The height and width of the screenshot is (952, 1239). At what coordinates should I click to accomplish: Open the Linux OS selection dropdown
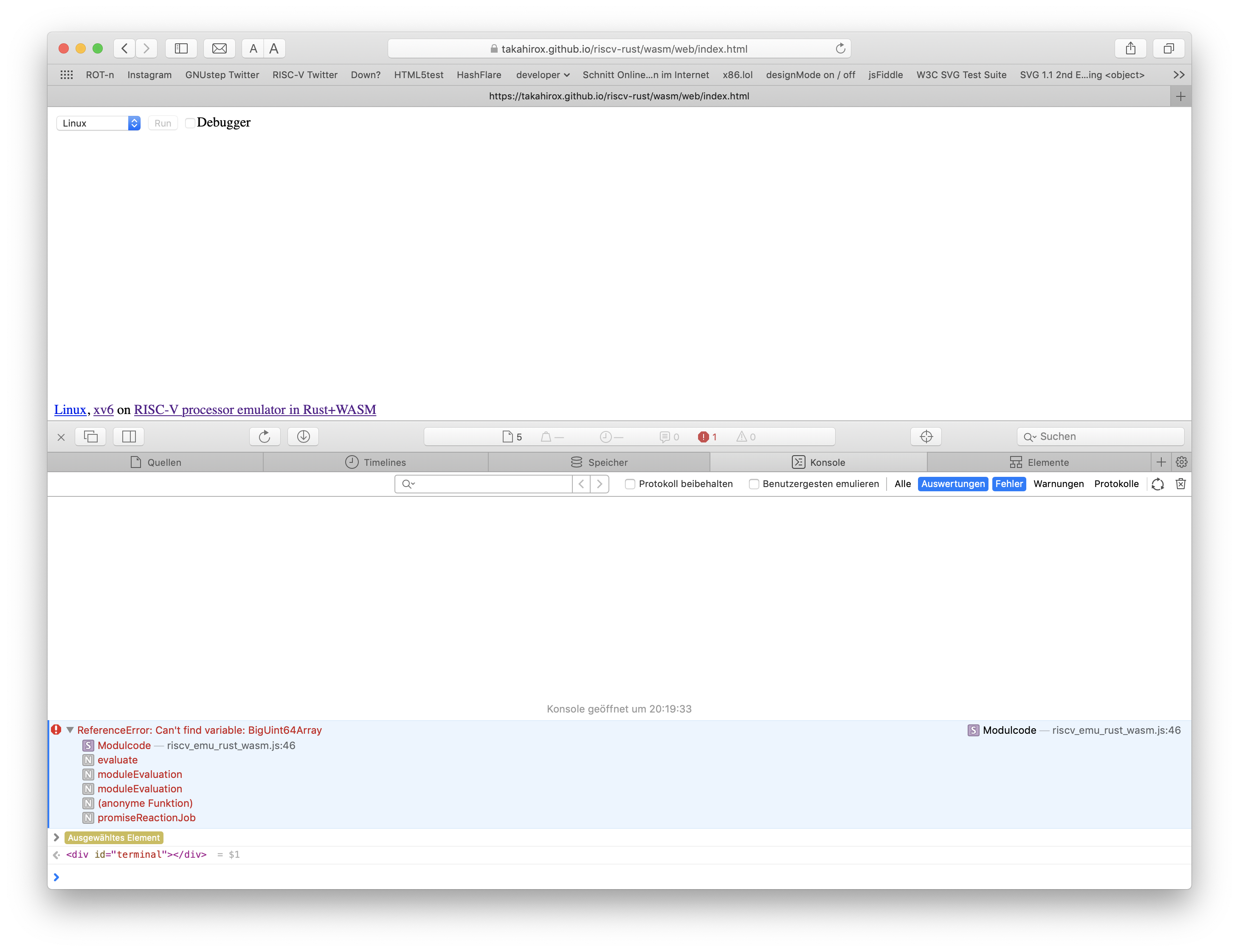coord(97,123)
